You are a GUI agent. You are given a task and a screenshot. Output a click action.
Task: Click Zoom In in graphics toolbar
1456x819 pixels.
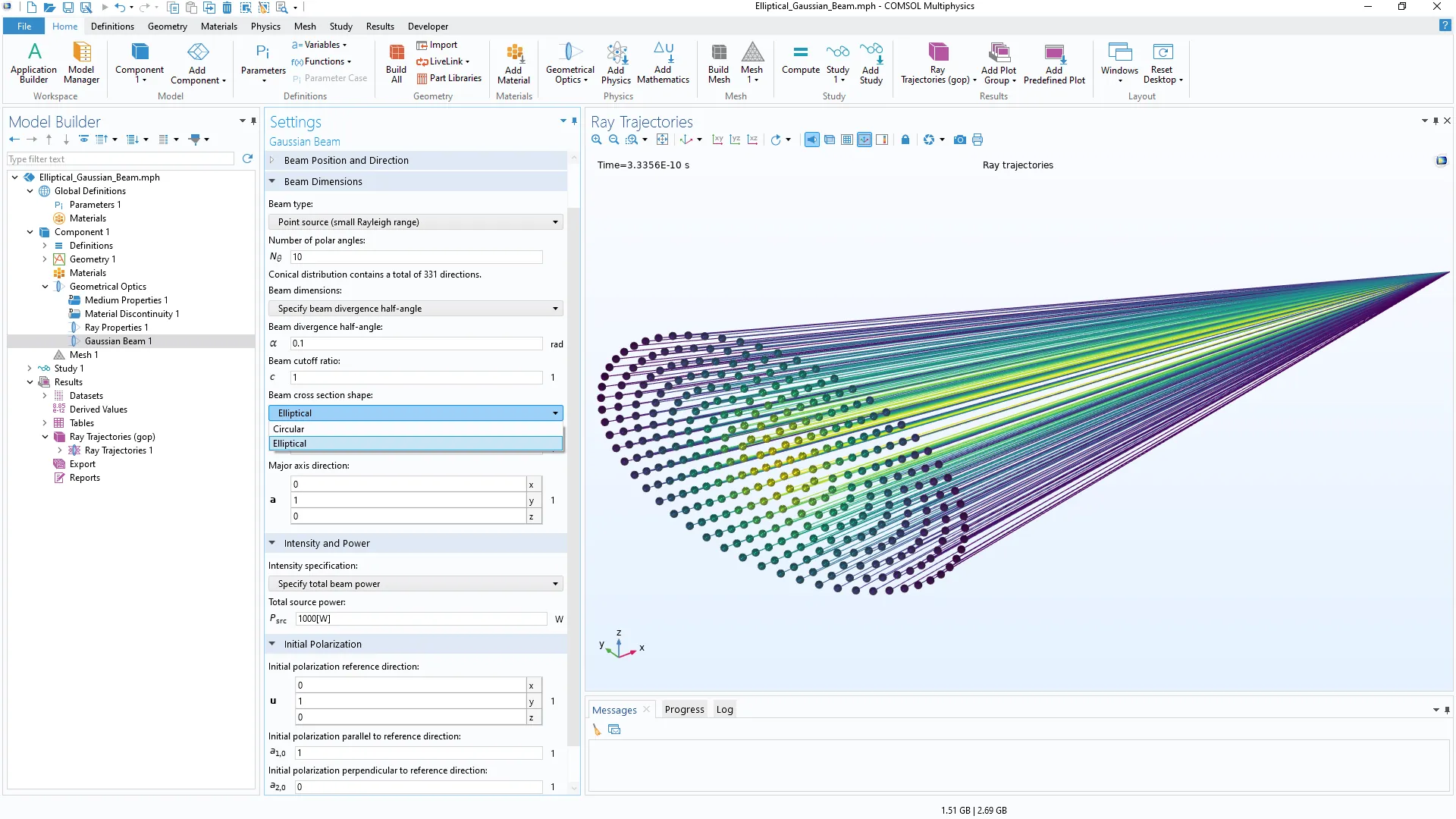click(x=597, y=140)
